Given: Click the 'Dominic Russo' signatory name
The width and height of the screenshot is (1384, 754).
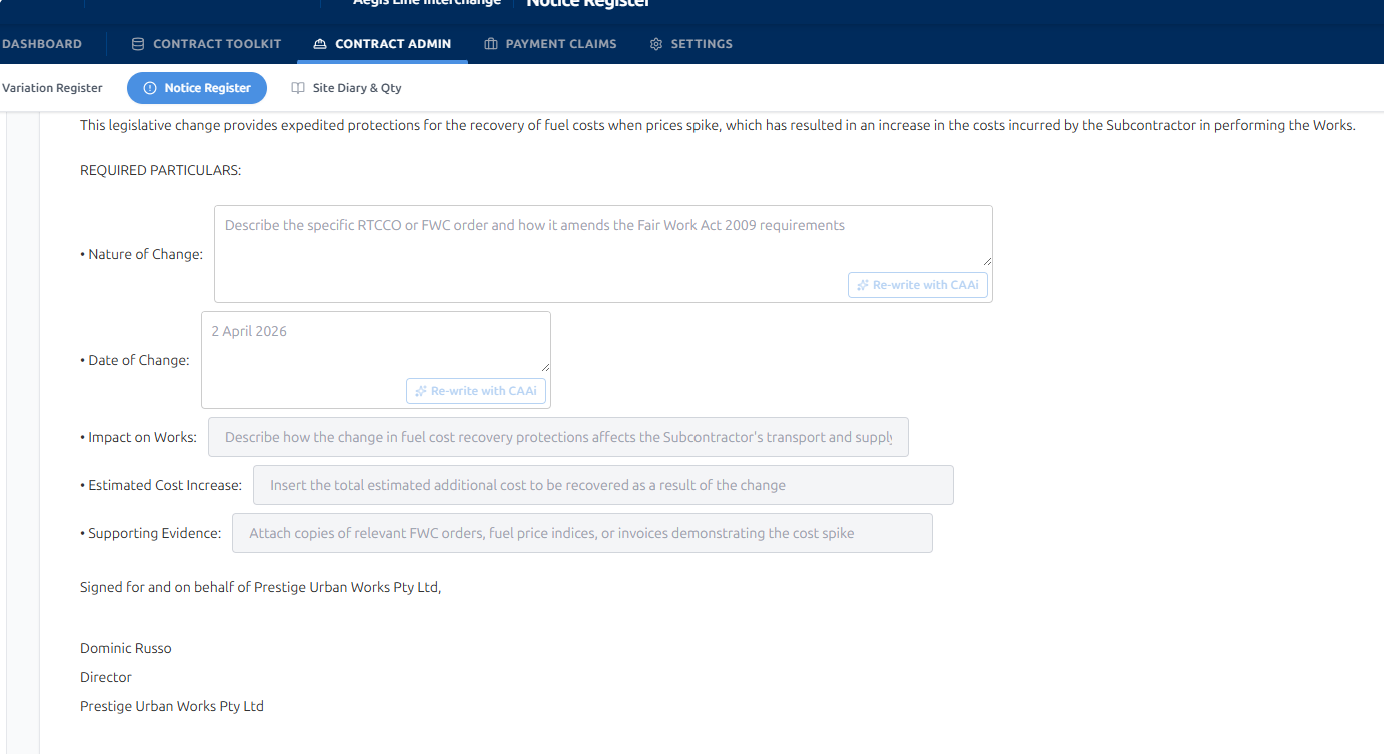Looking at the screenshot, I should pyautogui.click(x=126, y=648).
